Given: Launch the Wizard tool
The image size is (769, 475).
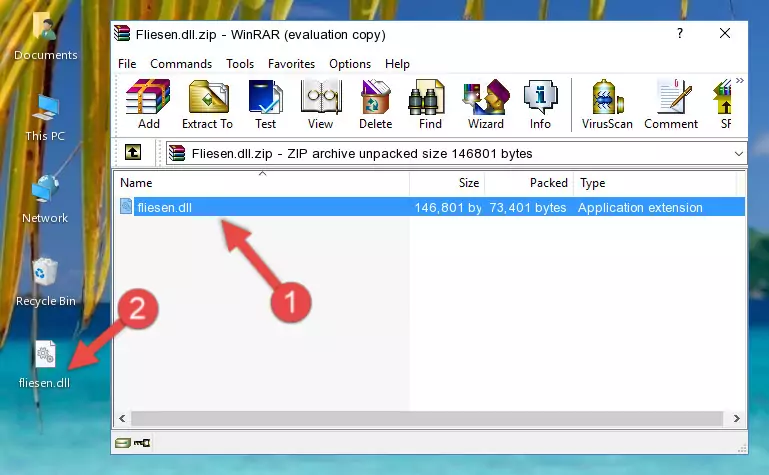Looking at the screenshot, I should pyautogui.click(x=486, y=104).
